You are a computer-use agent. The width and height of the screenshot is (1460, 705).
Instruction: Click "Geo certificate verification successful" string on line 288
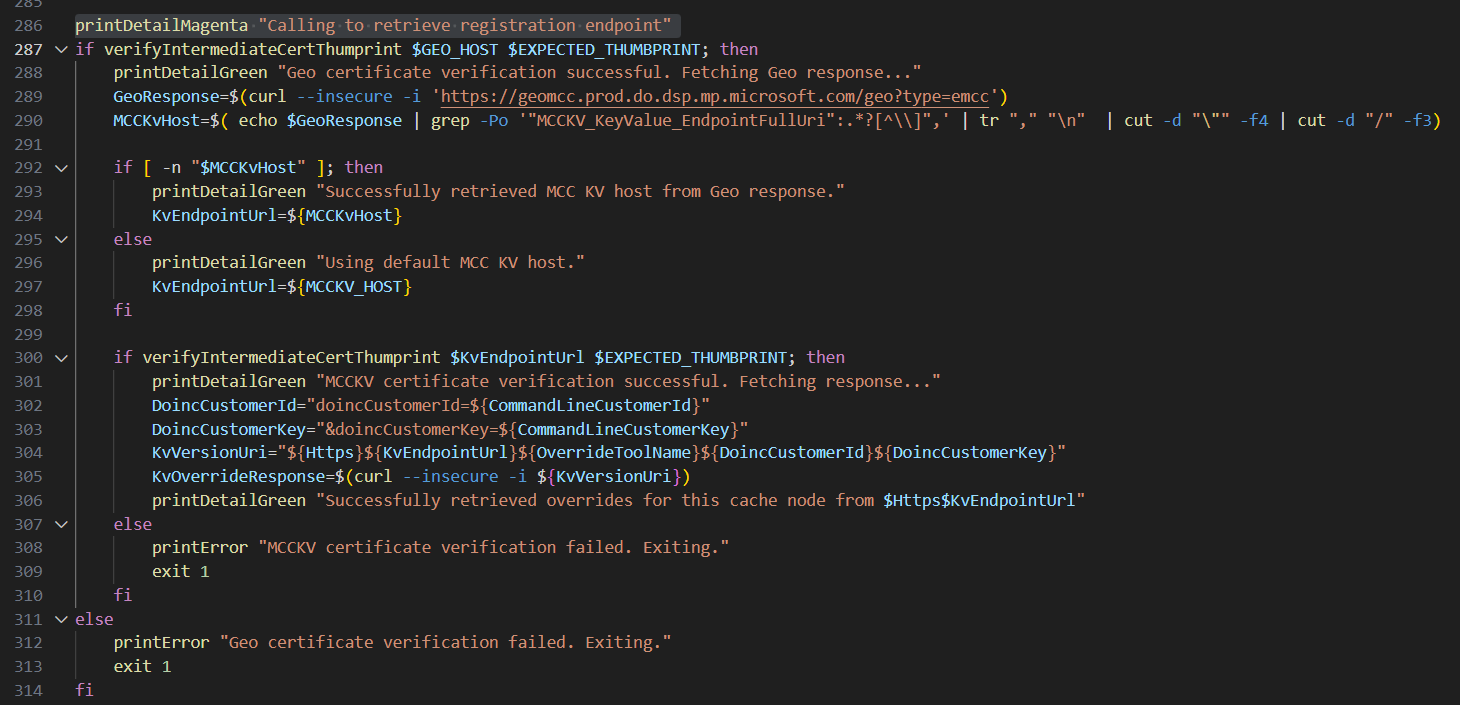[599, 73]
